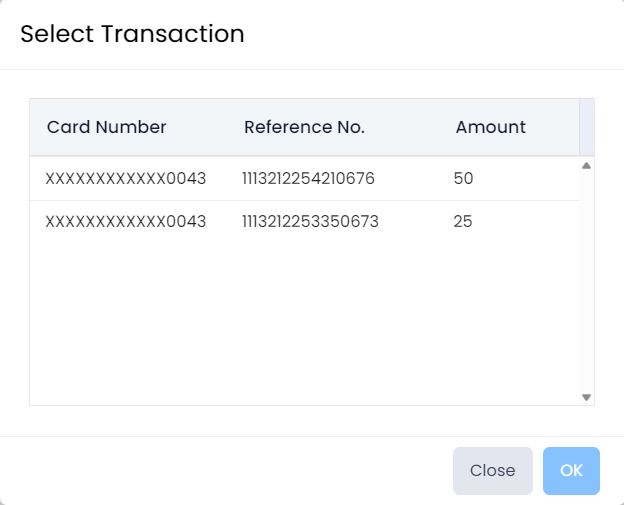Screen dimensions: 624x505
Task: Click the Reference No. column header
Action: pos(304,127)
